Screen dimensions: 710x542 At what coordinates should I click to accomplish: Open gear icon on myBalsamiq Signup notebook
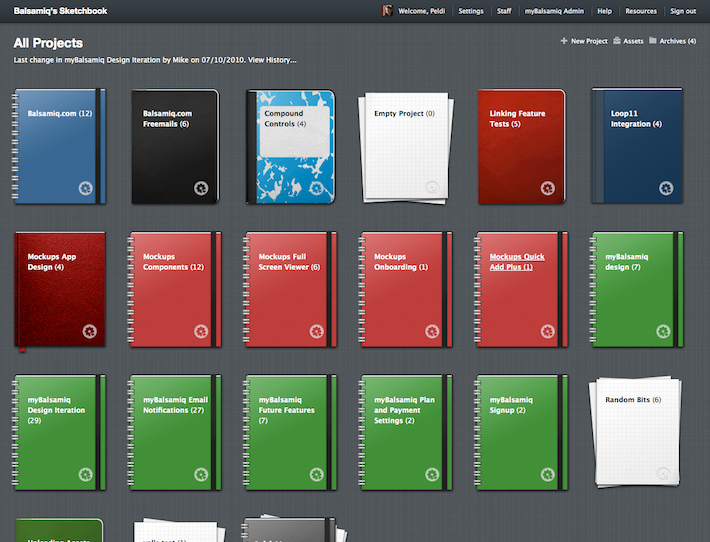[547, 475]
